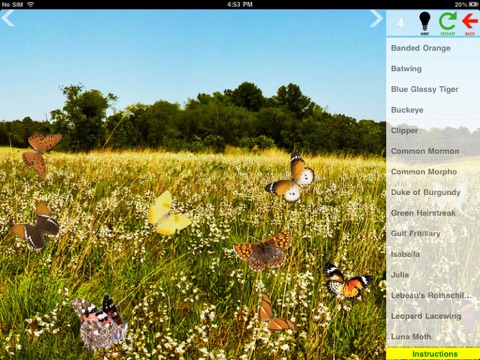Screen dimensions: 480x360
Task: Click the red Back arrow icon
Action: click(x=470, y=23)
